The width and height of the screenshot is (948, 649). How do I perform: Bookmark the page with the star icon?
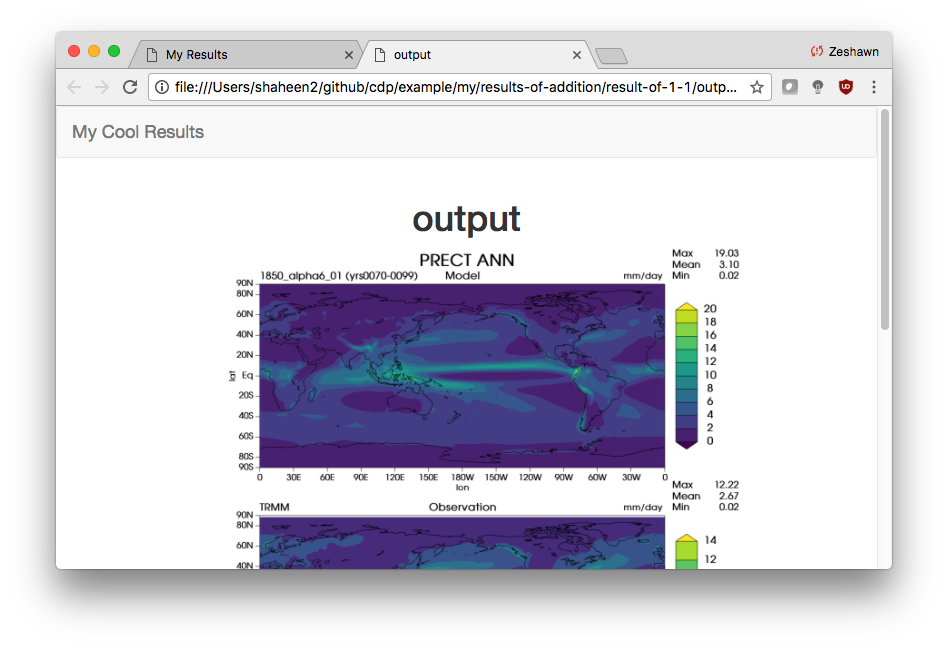point(757,87)
